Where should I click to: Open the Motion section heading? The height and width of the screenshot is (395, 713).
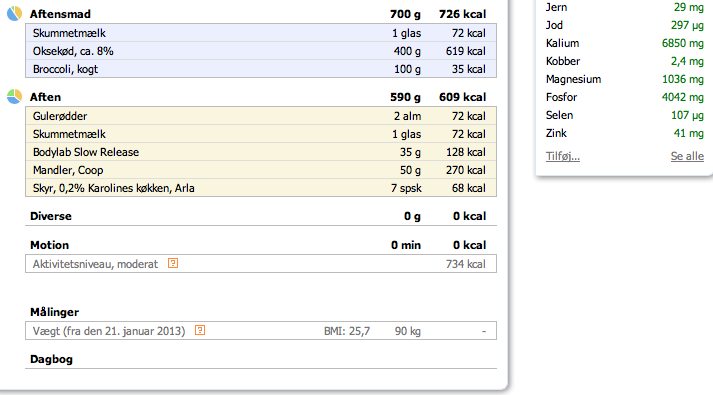pyautogui.click(x=50, y=245)
